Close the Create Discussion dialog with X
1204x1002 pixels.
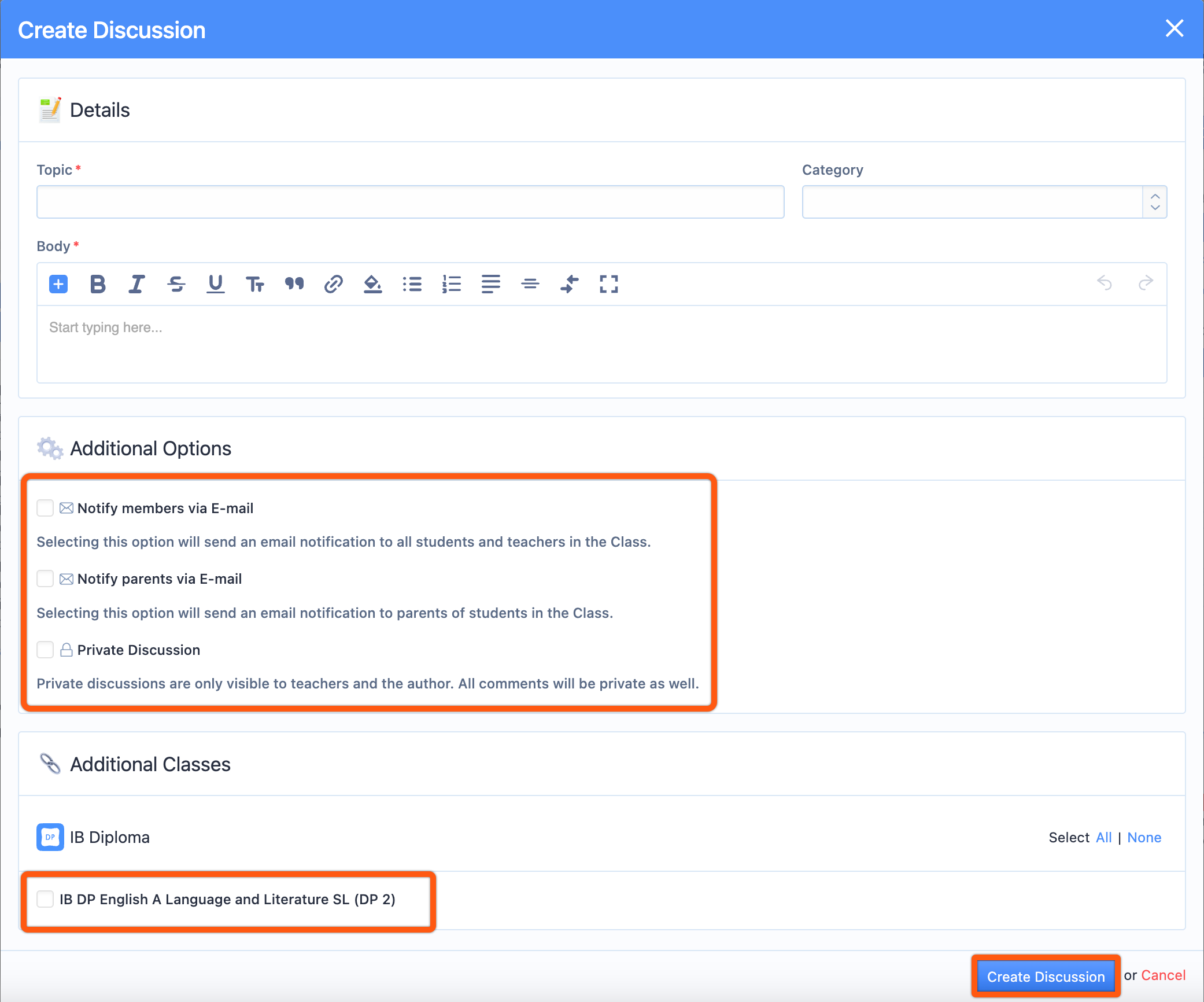(1175, 28)
